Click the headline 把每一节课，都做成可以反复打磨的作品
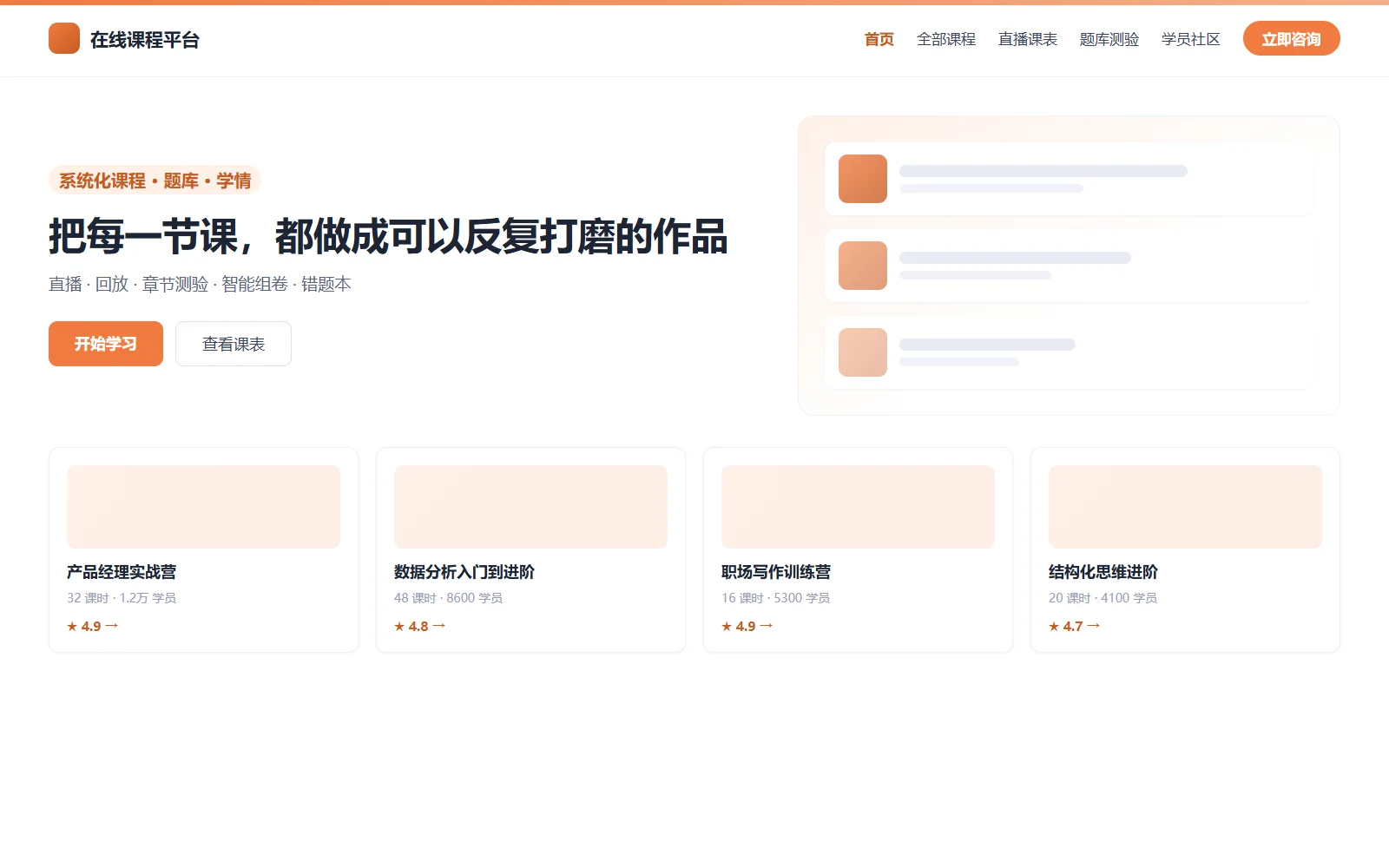1389x868 pixels. click(388, 236)
